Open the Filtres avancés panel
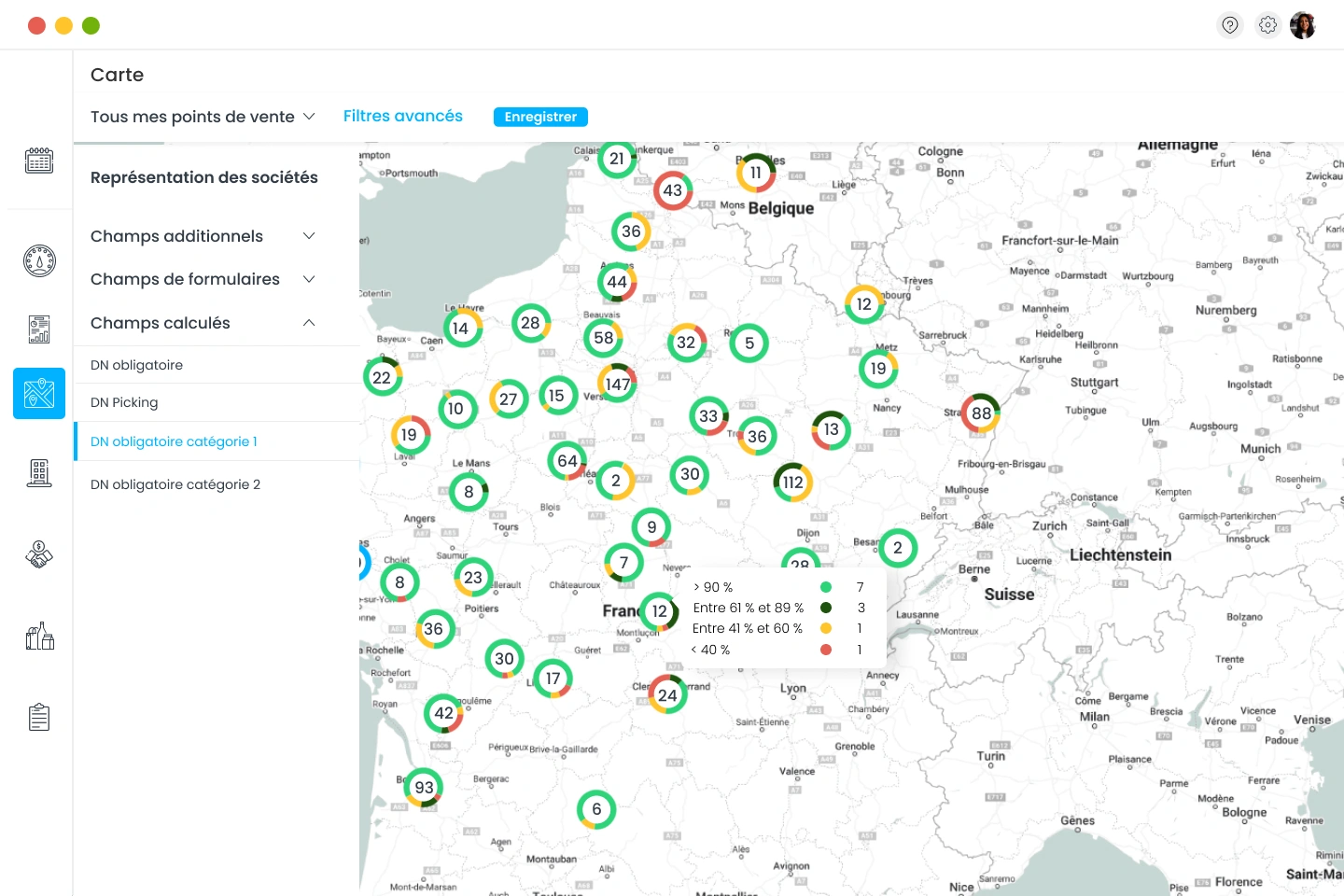This screenshot has height=896, width=1344. 402,116
